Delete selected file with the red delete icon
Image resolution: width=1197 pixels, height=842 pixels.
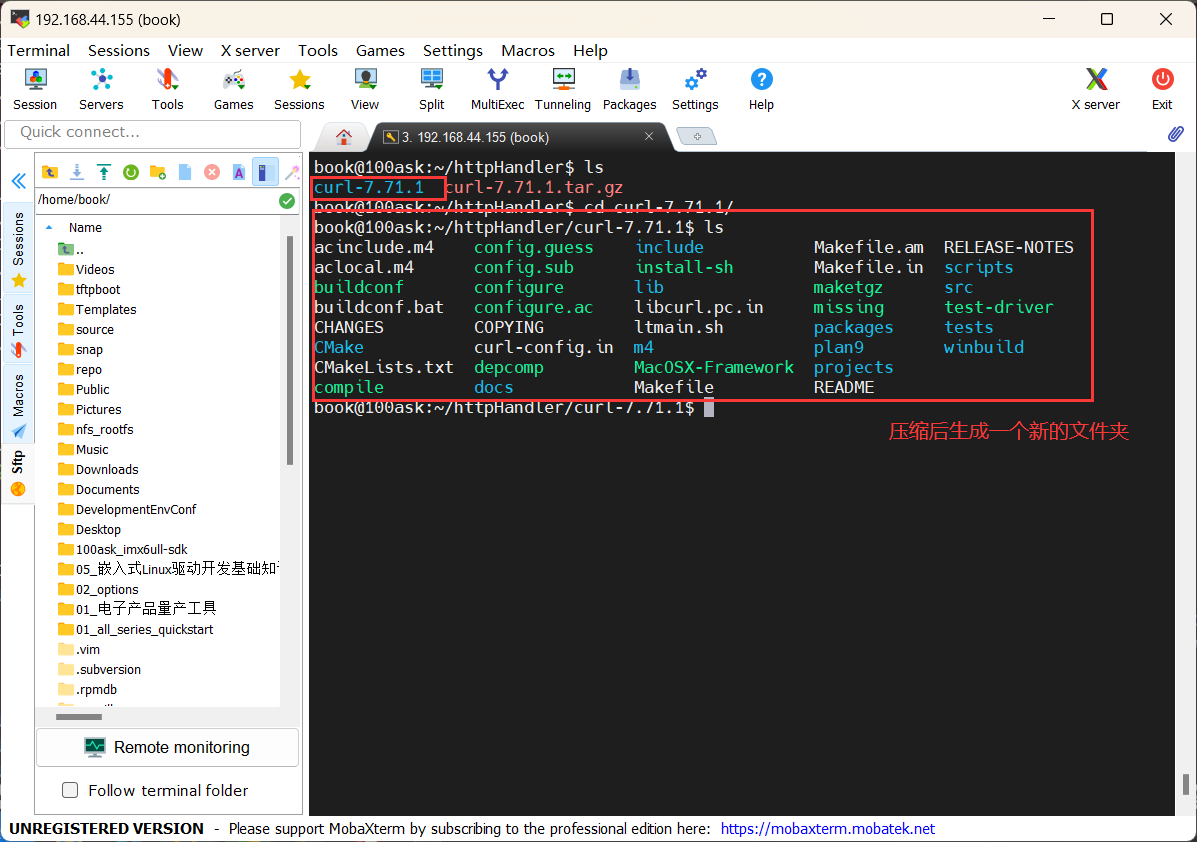212,171
